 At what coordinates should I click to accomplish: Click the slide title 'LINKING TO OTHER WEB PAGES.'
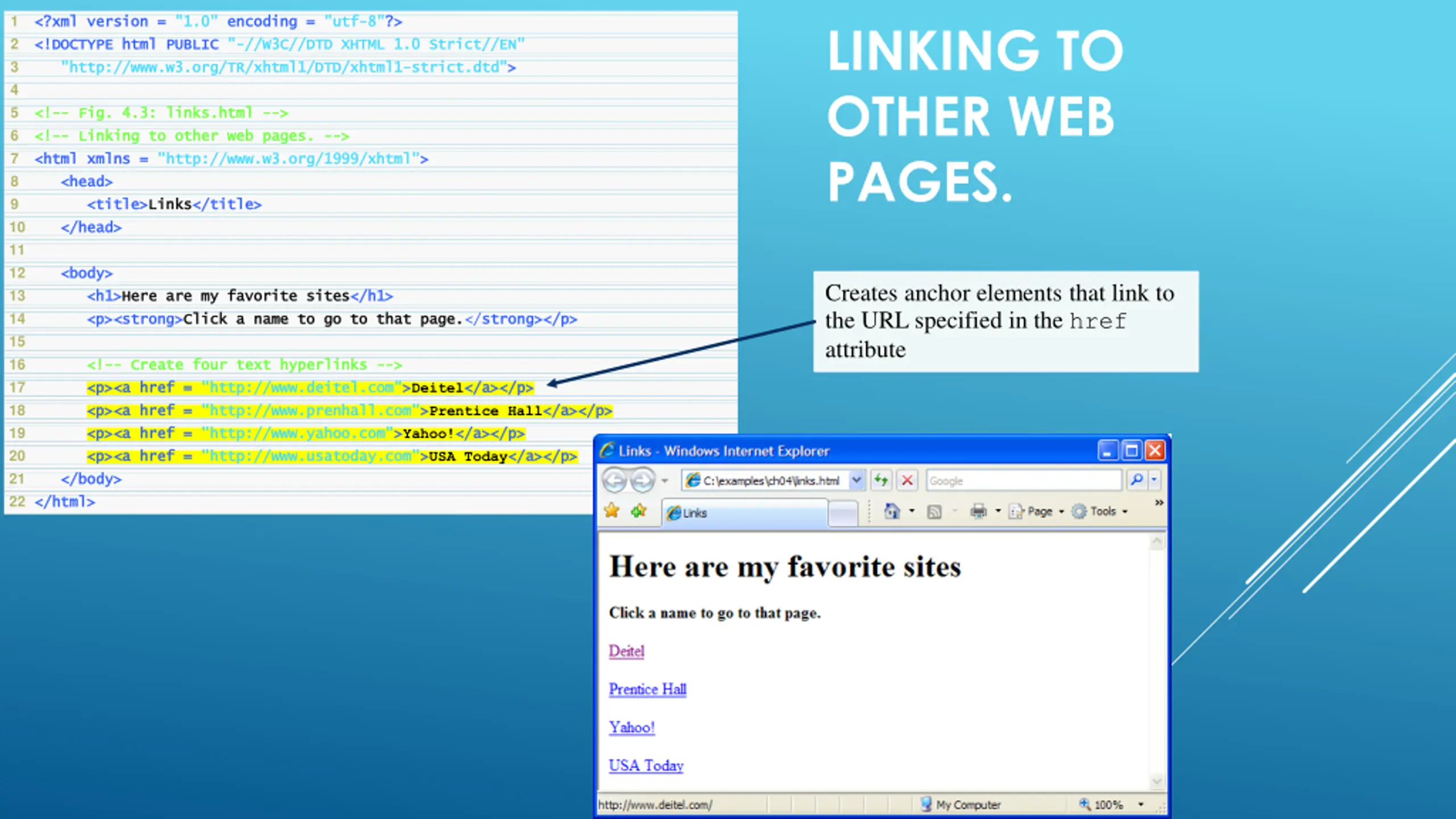click(975, 116)
